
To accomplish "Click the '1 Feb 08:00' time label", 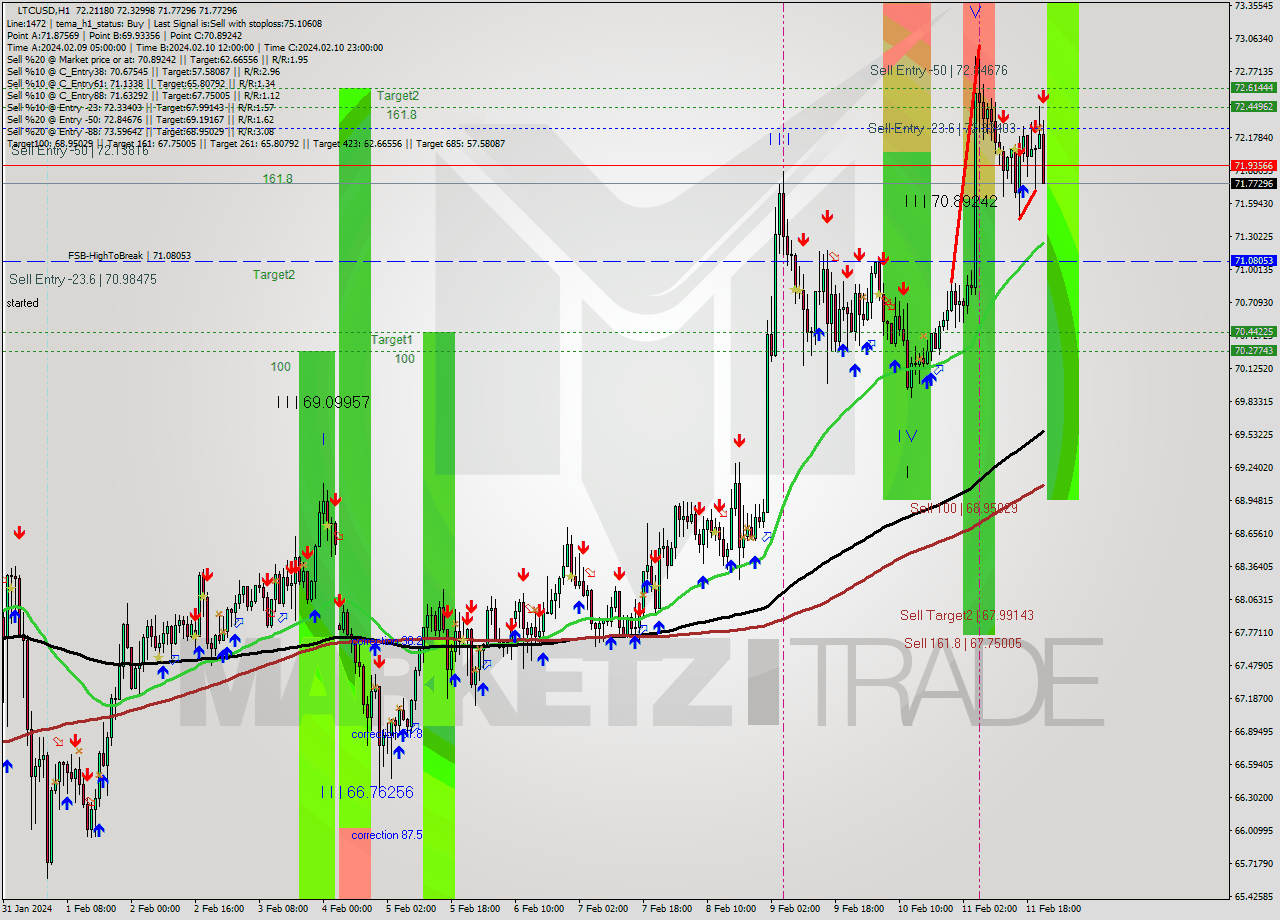I will pyautogui.click(x=91, y=910).
